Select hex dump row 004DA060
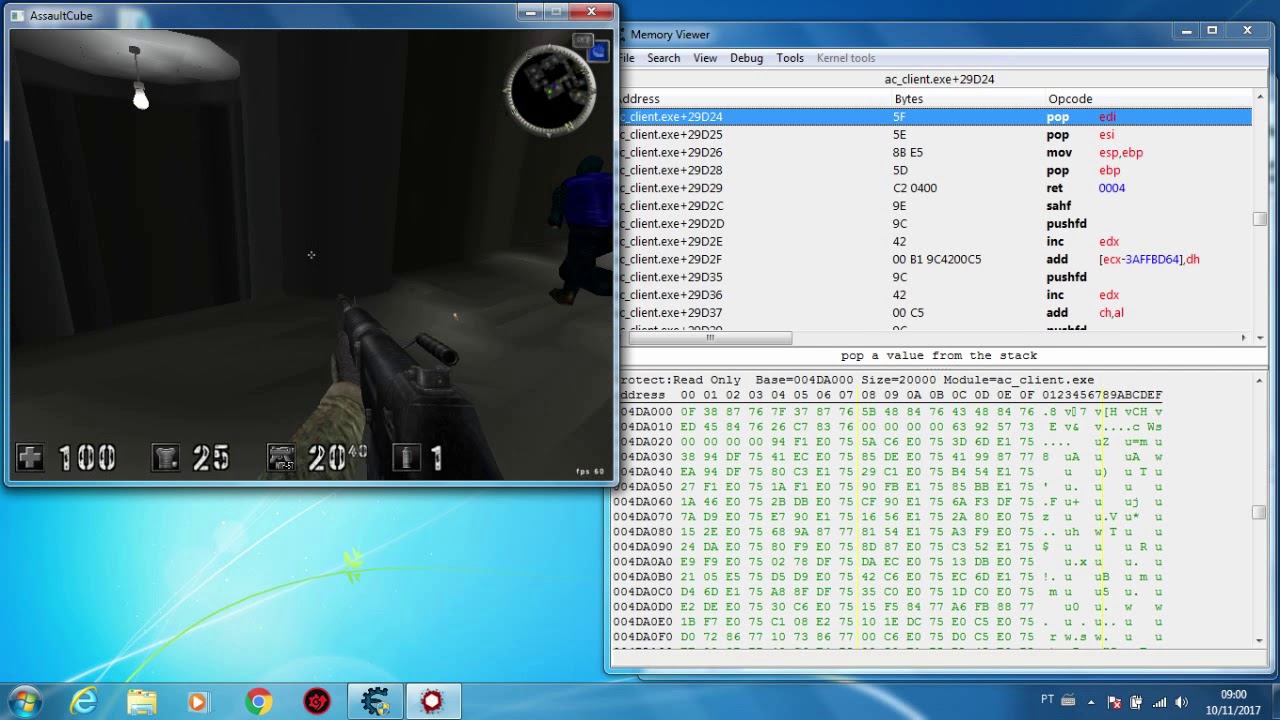The height and width of the screenshot is (720, 1280). point(888,502)
